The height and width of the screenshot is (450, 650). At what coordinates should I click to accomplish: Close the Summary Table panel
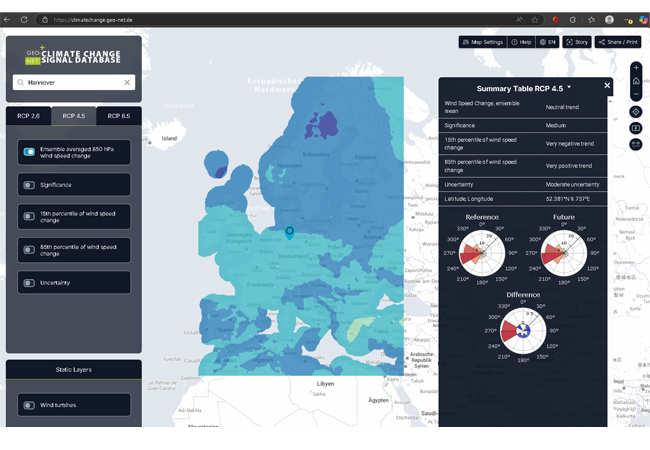(606, 86)
